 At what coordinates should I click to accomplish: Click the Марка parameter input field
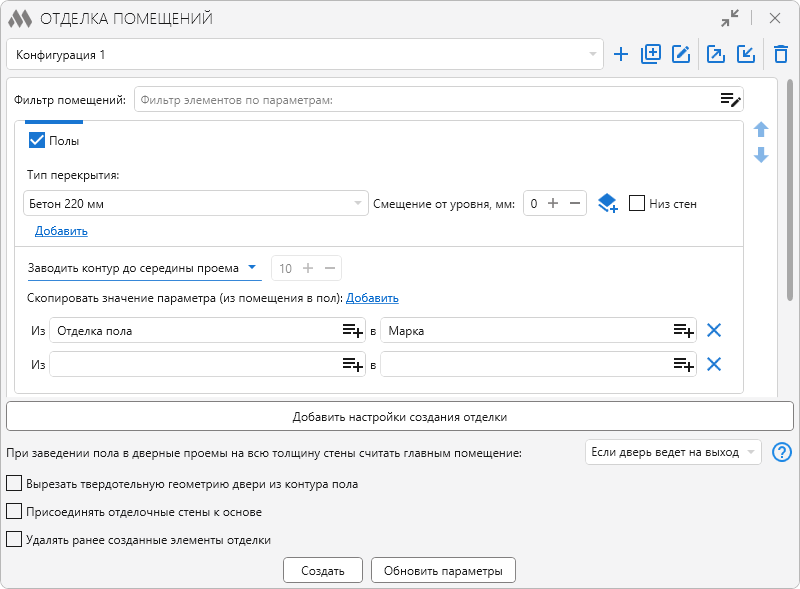click(525, 331)
